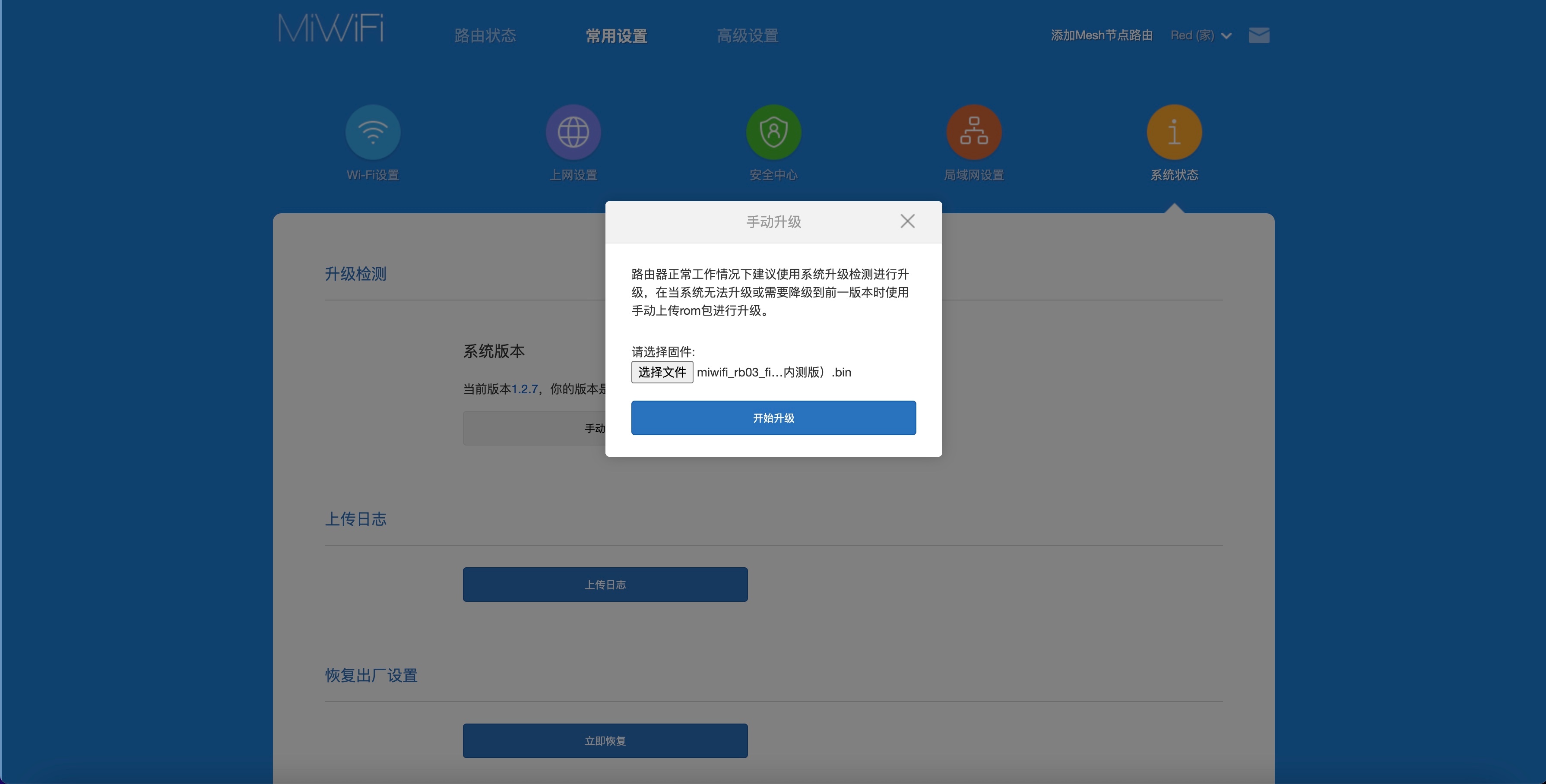Expand the Red (家) router dropdown

click(x=1201, y=35)
